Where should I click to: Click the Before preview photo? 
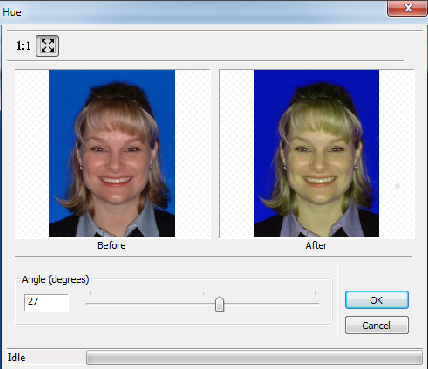(x=112, y=153)
